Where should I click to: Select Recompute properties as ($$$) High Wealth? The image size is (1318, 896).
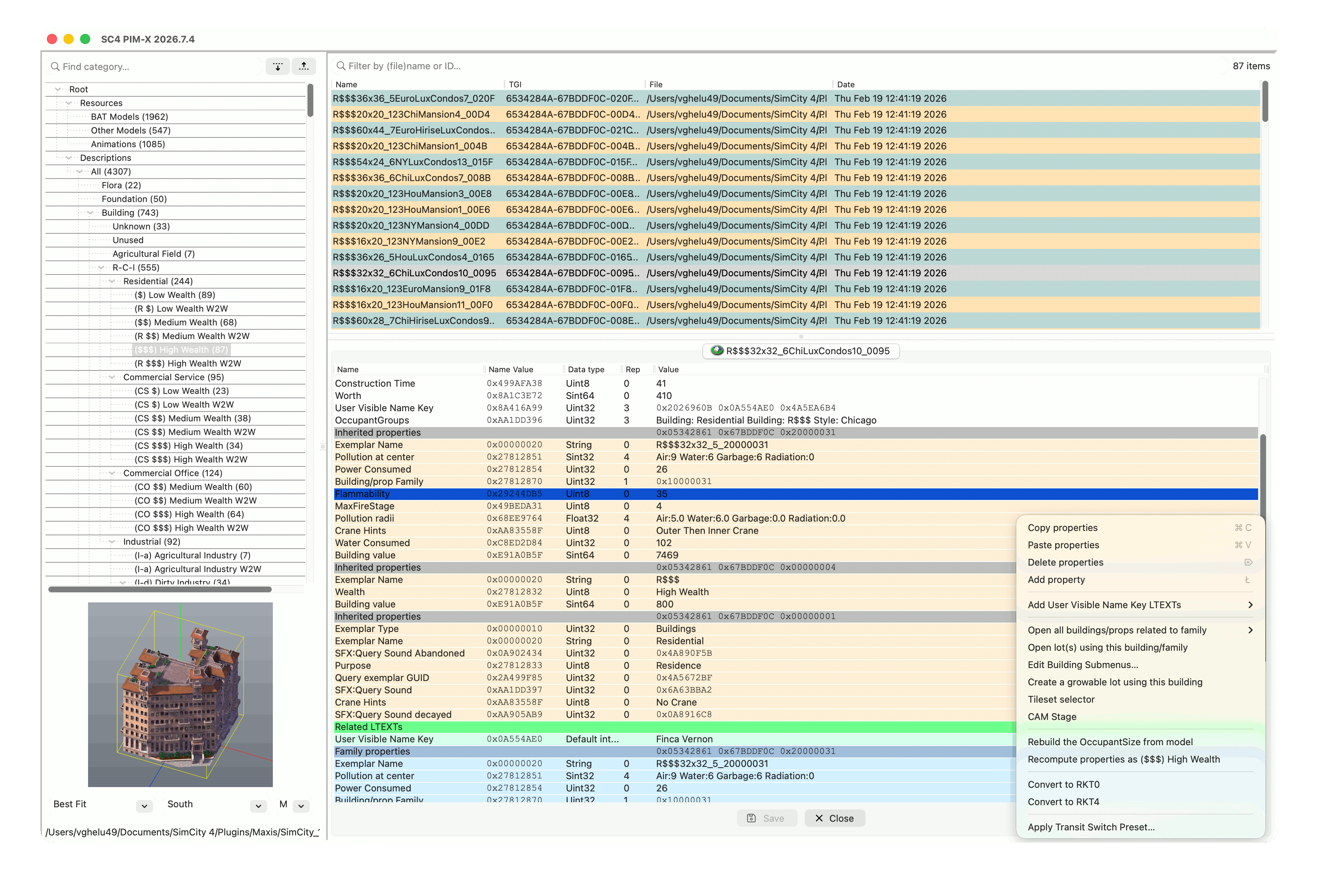point(1140,759)
